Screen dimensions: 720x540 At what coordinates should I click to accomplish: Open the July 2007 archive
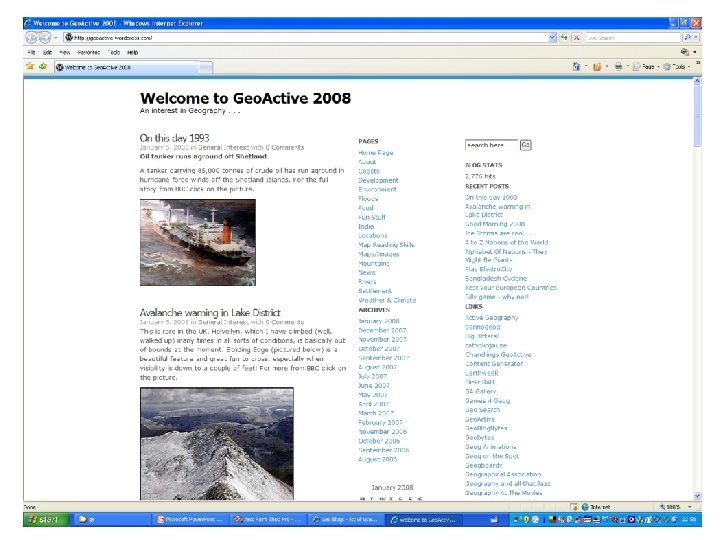(x=372, y=376)
